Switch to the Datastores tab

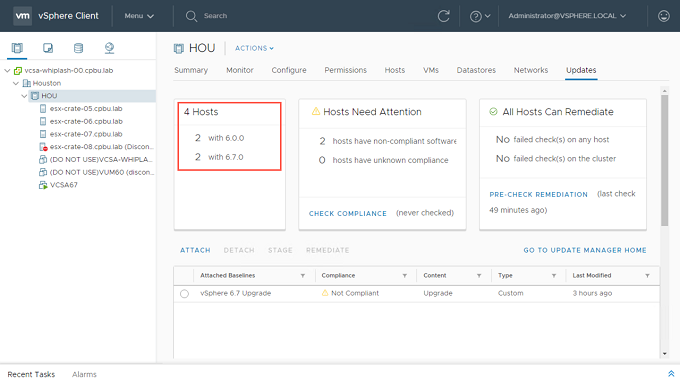(x=476, y=70)
